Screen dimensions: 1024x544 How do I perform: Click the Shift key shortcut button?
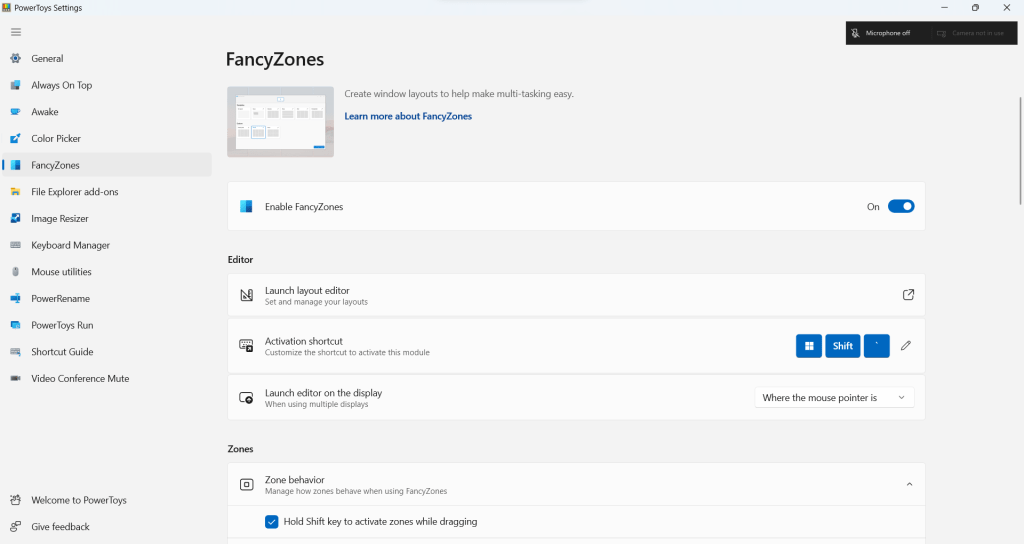click(842, 346)
